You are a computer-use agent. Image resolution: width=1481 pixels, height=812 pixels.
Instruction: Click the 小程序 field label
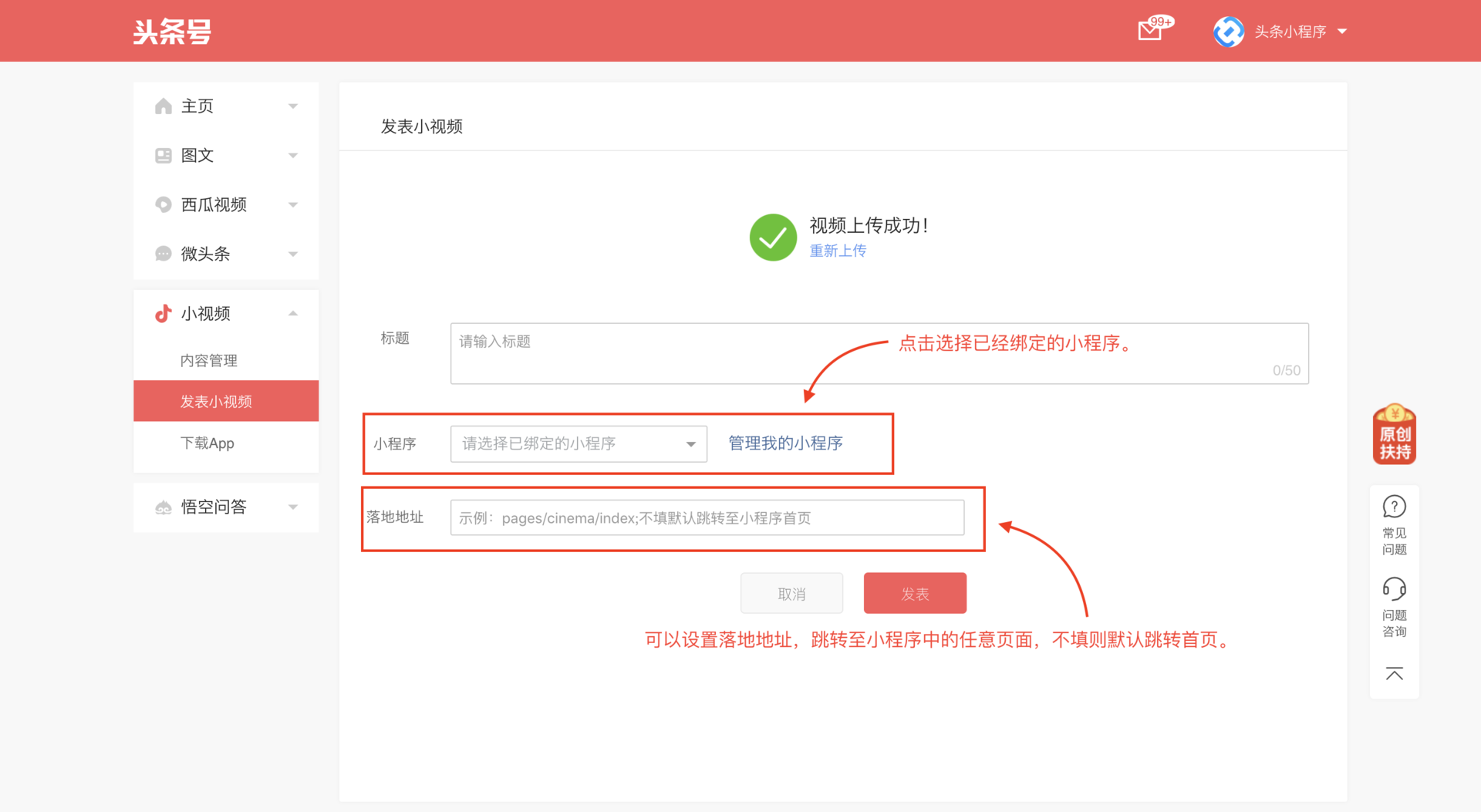pos(395,443)
